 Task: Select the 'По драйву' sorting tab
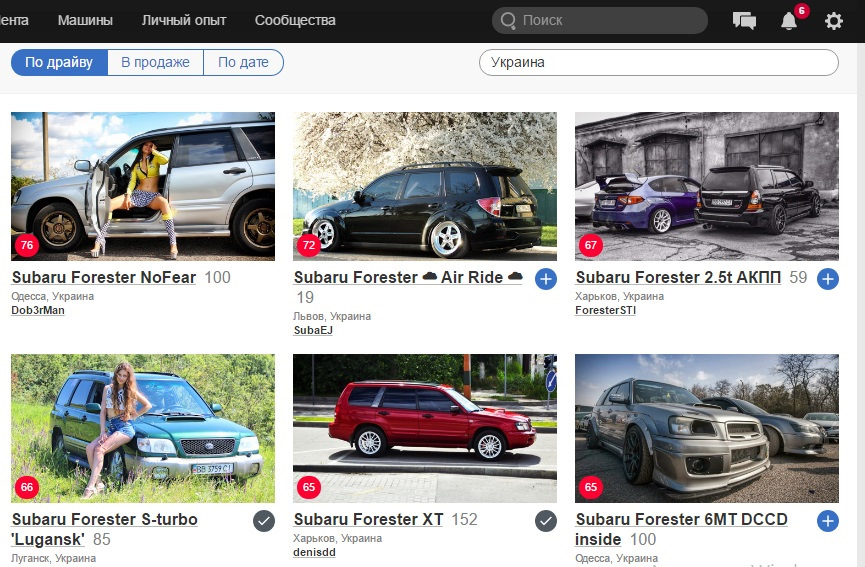pyautogui.click(x=59, y=62)
